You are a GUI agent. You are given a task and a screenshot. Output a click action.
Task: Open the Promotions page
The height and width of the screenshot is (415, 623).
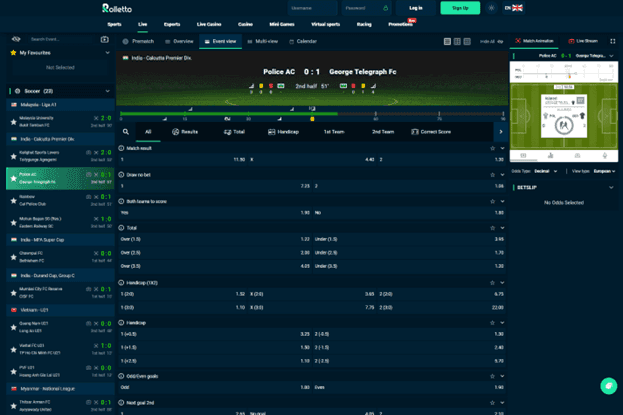pyautogui.click(x=400, y=24)
